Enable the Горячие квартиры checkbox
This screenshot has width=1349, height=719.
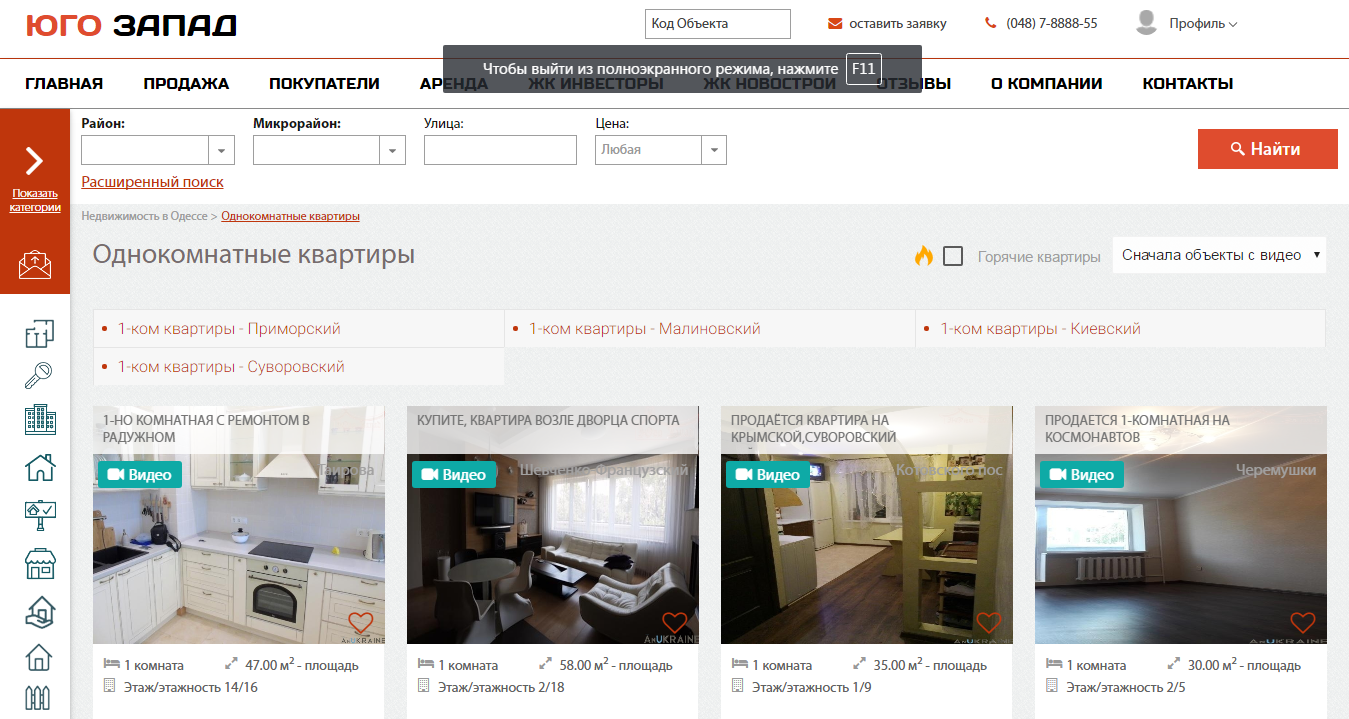(953, 256)
